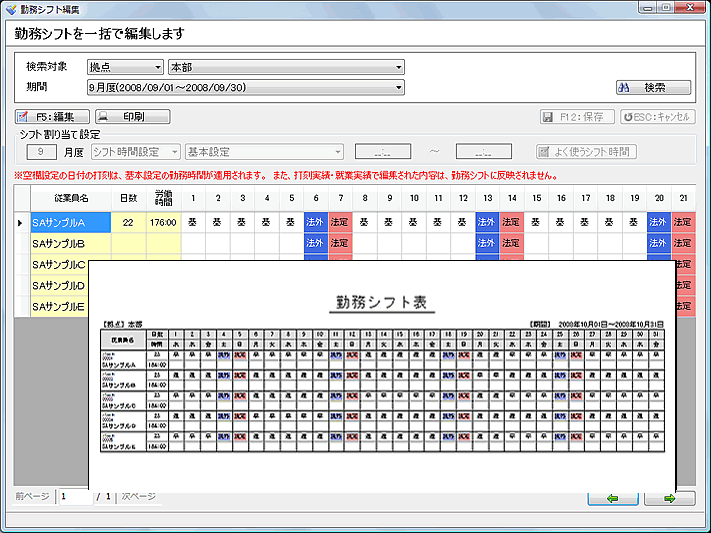Screen dimensions: 711x533
Task: Click day 14 法定 cell for SAサンプルB
Action: (511, 244)
